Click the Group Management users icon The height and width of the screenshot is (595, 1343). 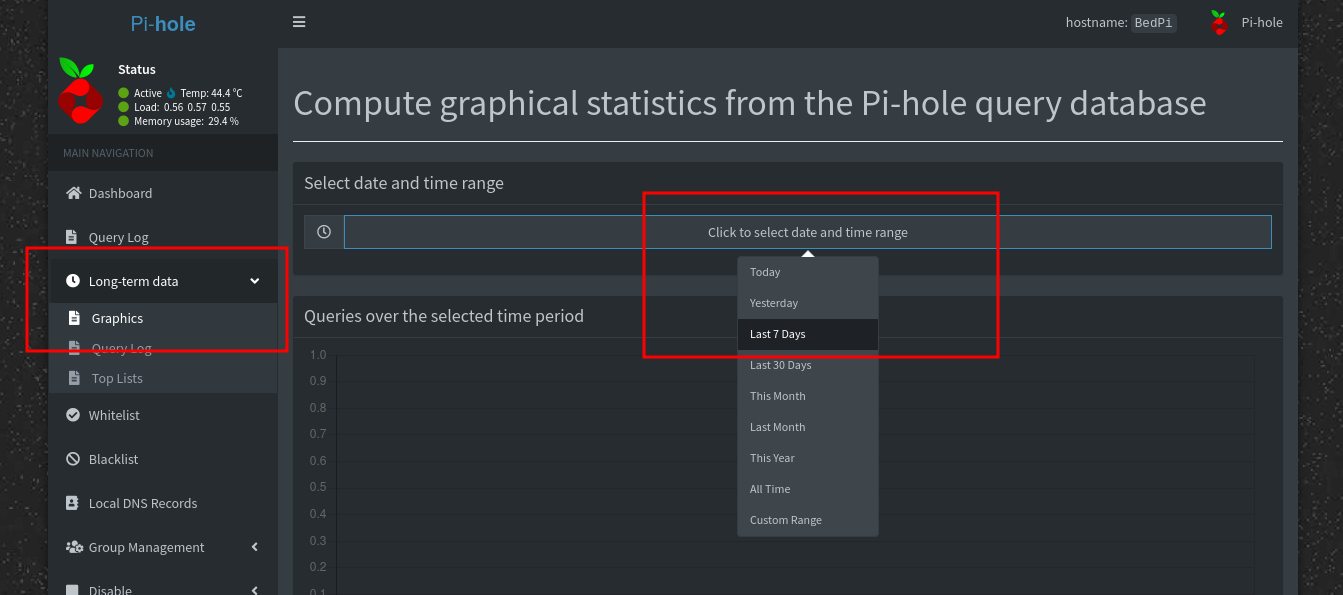pyautogui.click(x=74, y=547)
